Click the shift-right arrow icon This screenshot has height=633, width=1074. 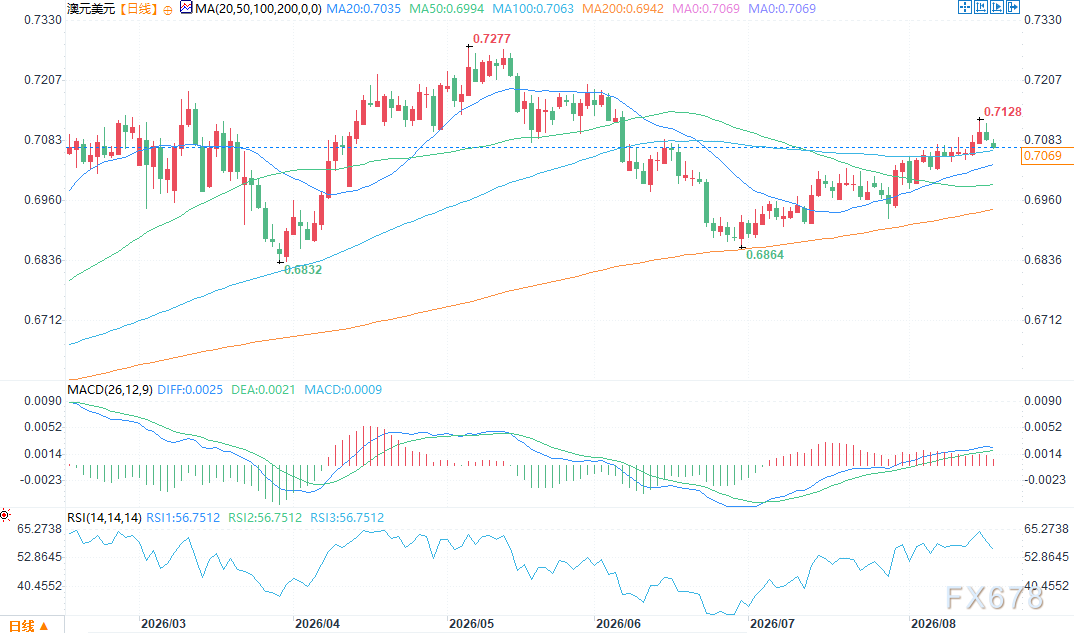(x=1013, y=7)
